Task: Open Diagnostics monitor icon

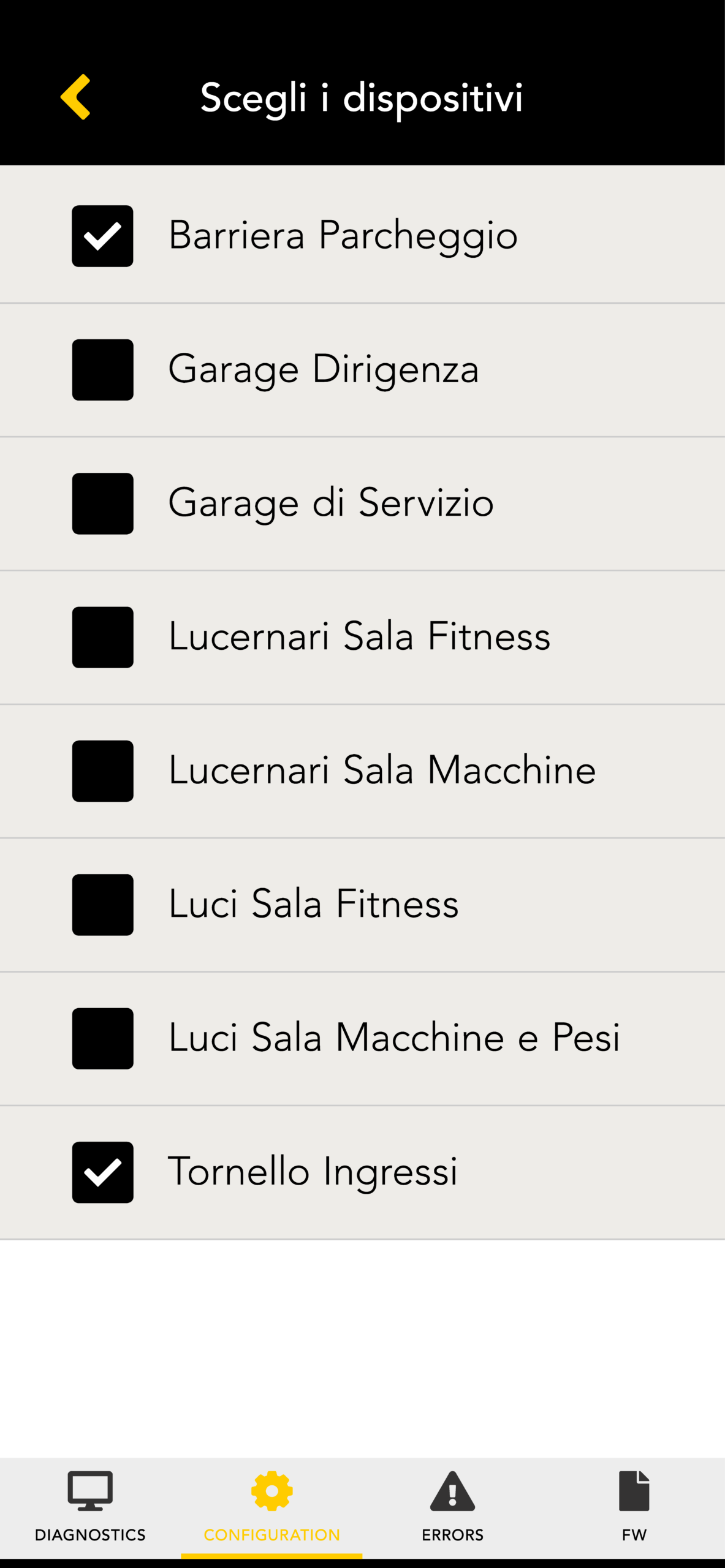Action: [x=90, y=1491]
